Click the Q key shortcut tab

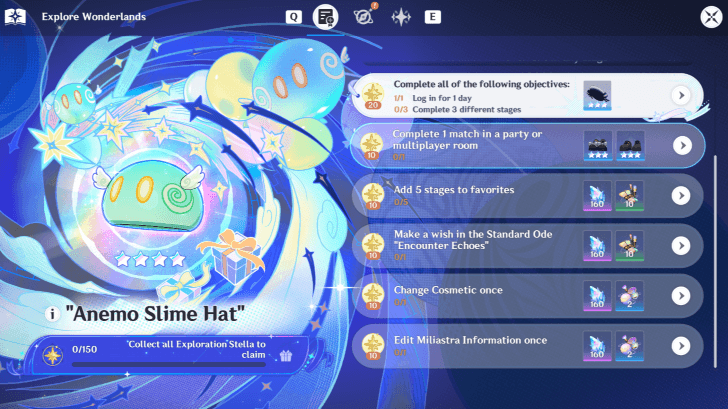tap(293, 17)
